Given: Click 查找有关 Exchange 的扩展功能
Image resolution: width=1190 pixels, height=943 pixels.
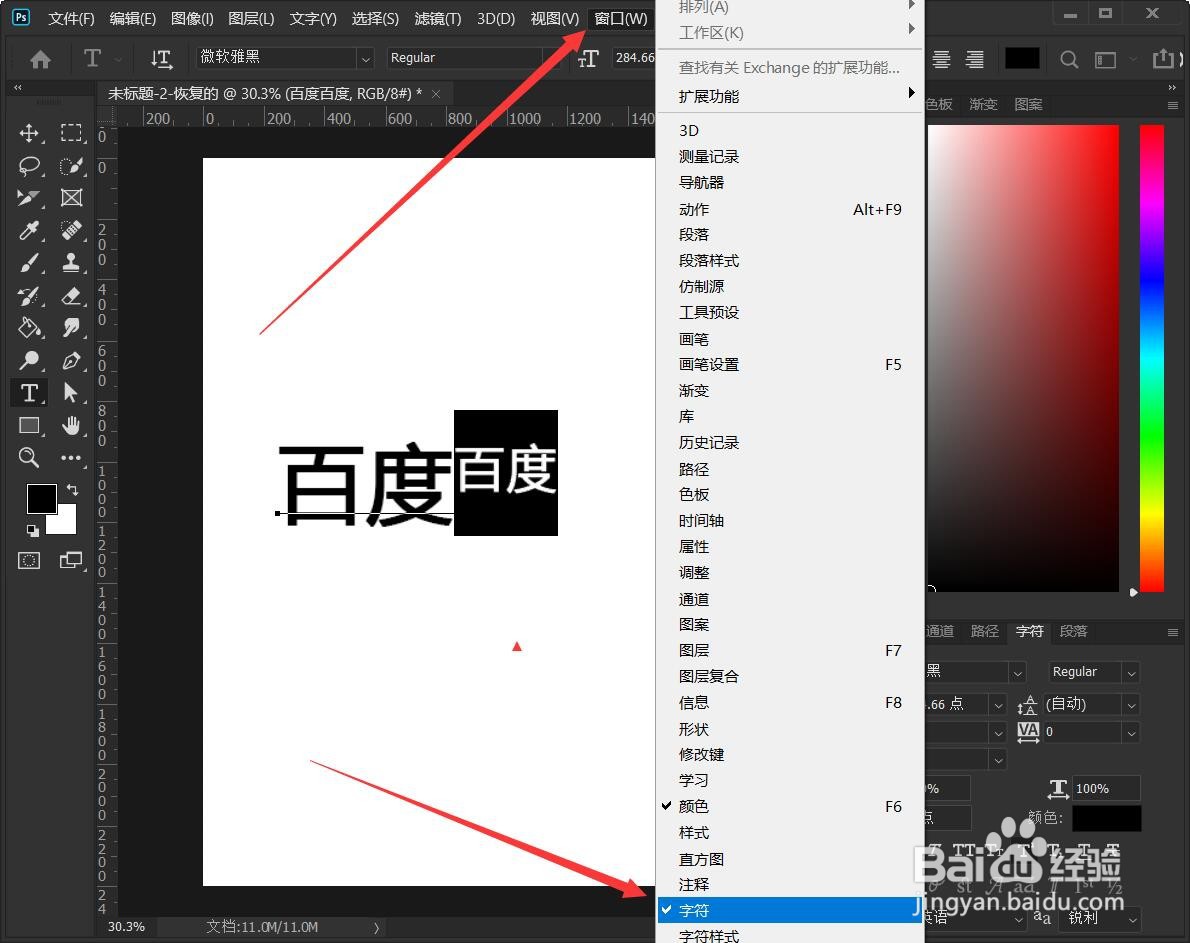Looking at the screenshot, I should coord(790,68).
